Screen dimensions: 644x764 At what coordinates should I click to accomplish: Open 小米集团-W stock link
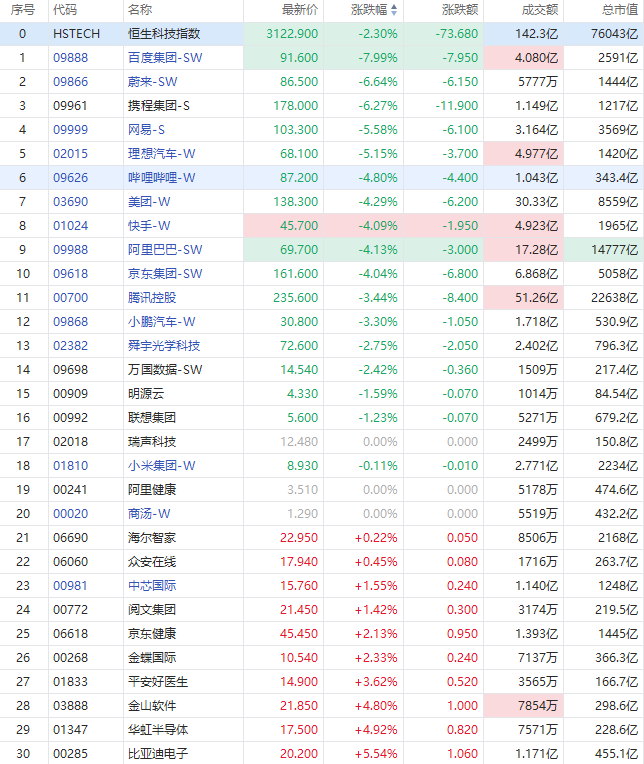161,466
